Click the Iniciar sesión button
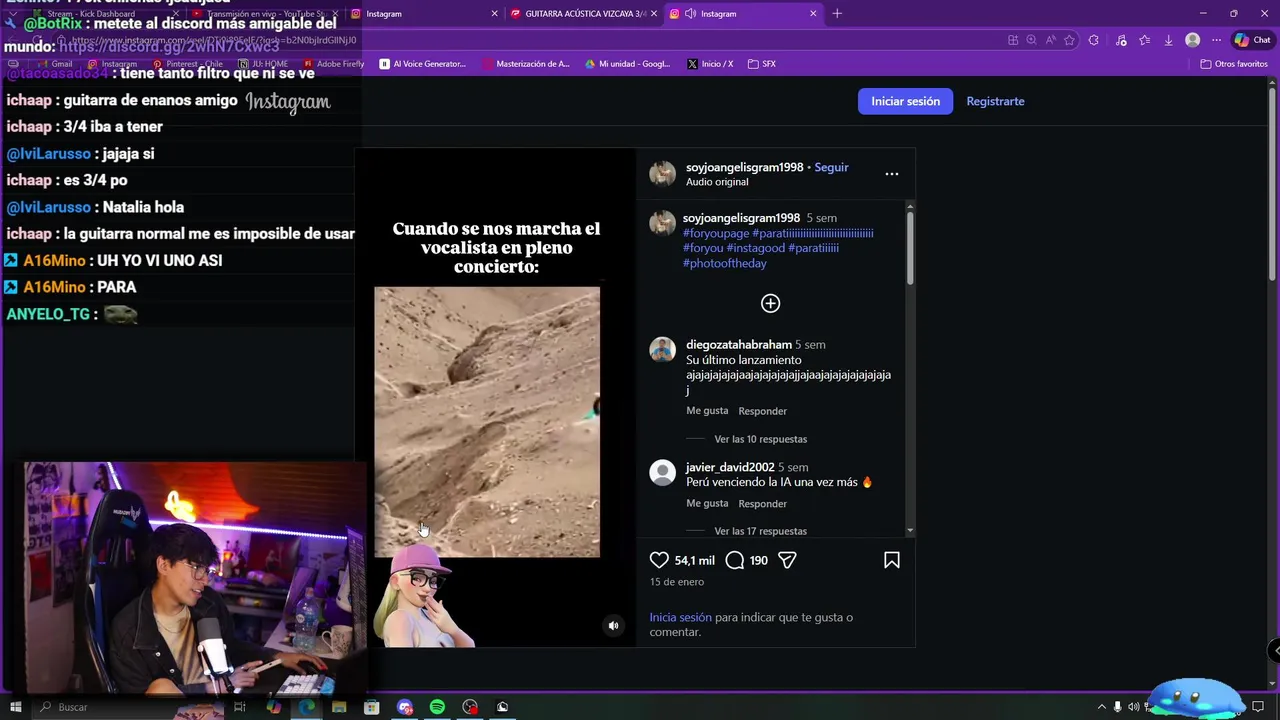This screenshot has width=1280, height=720. coord(905,101)
